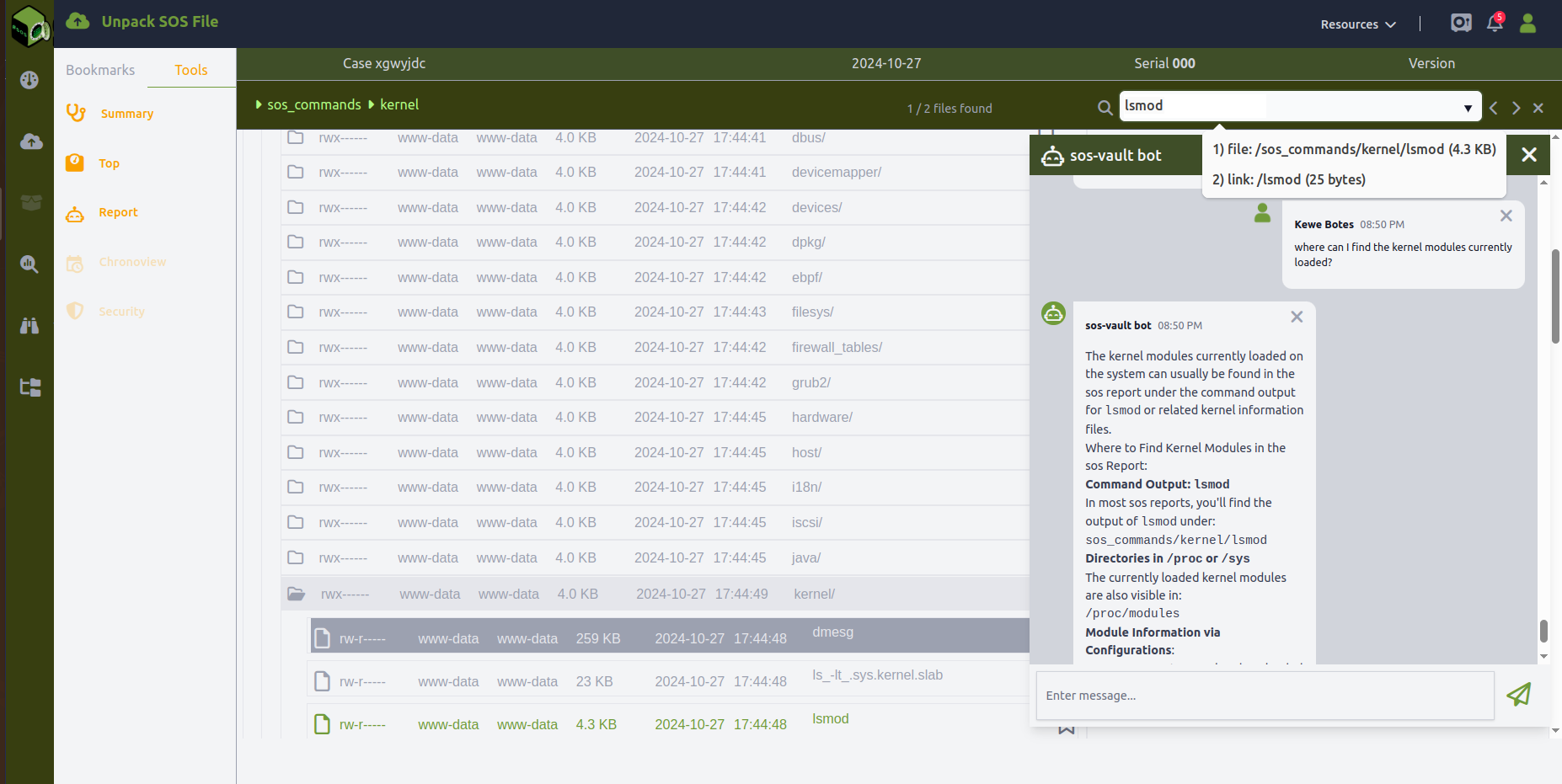This screenshot has width=1562, height=784.
Task: Click the Enter message chat input
Action: tap(1265, 696)
